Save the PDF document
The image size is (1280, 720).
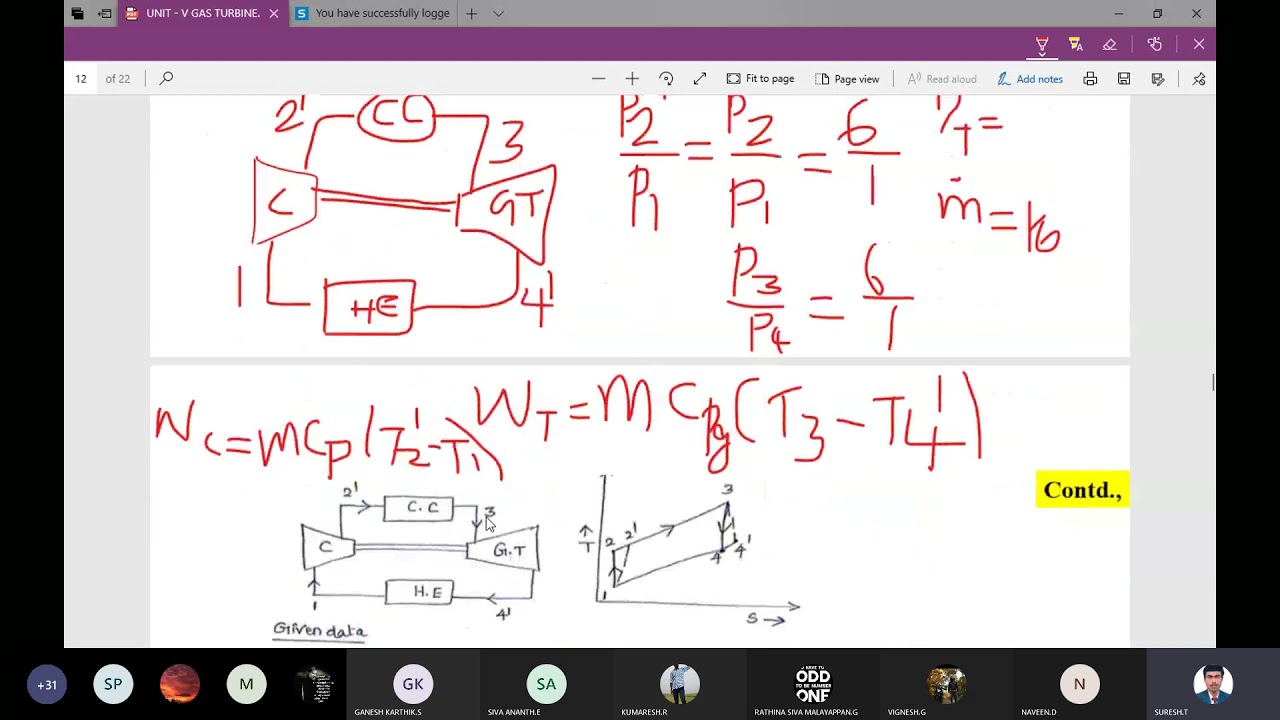point(1124,79)
